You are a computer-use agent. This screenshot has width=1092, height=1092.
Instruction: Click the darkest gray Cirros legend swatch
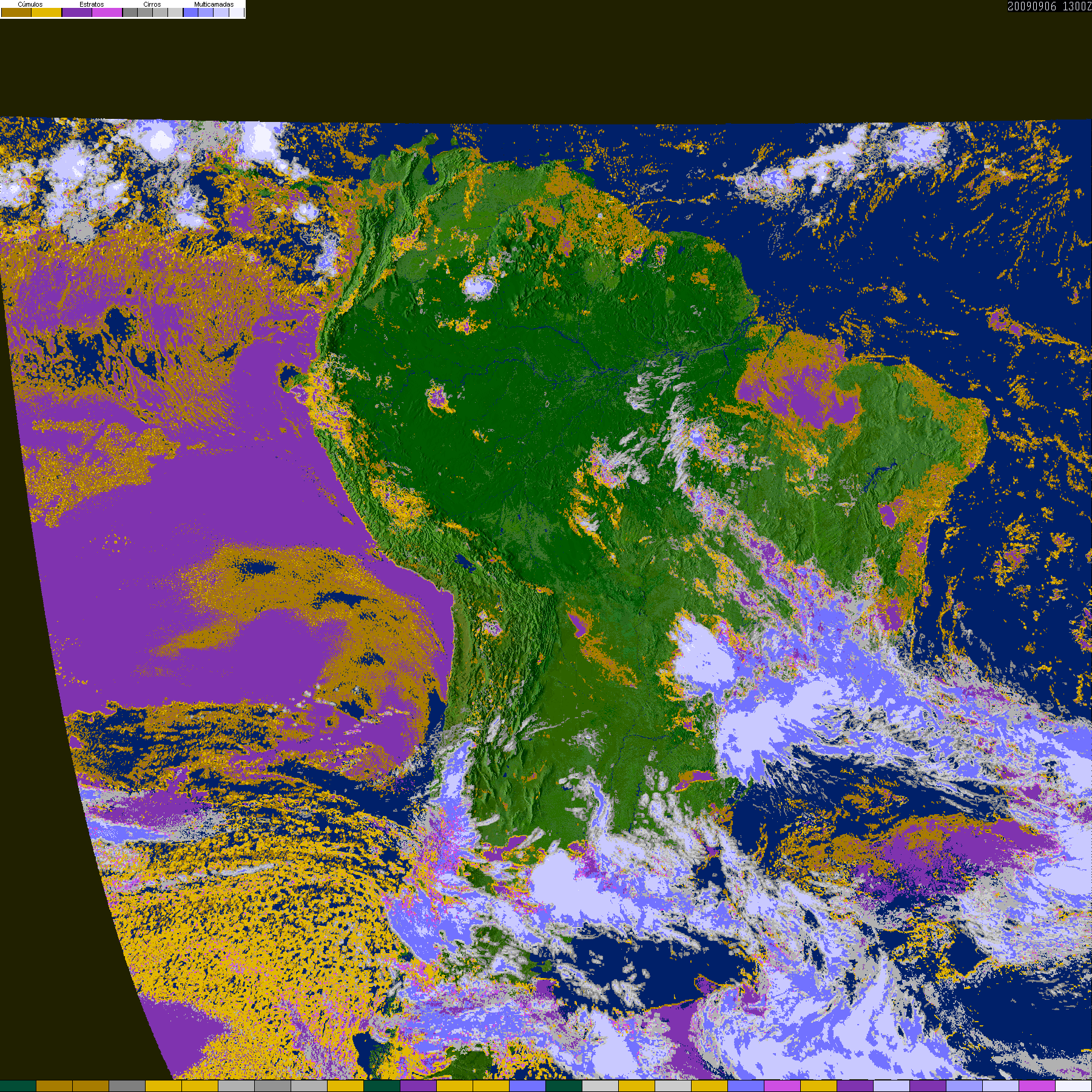(130, 13)
